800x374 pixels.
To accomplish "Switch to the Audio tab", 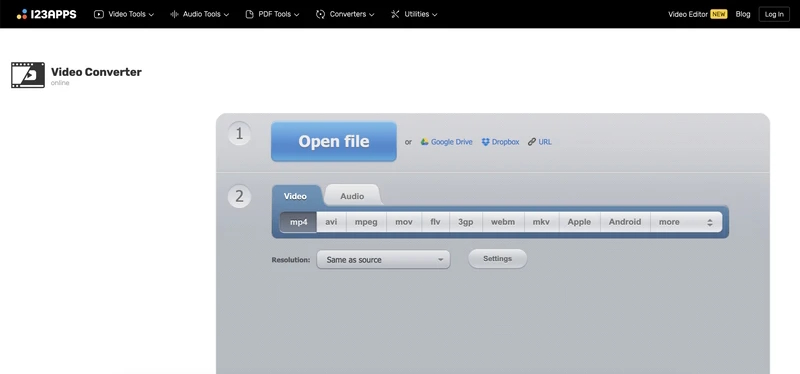I will pos(352,196).
